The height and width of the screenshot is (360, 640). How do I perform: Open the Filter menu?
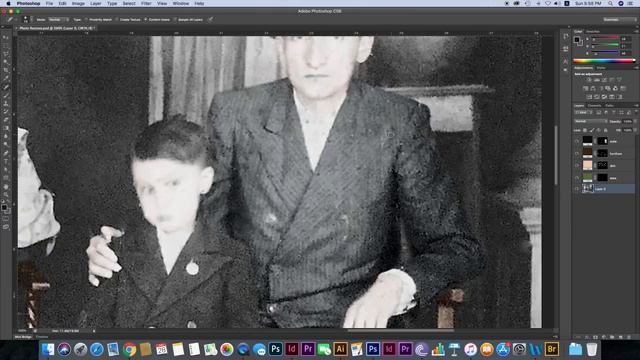point(146,3)
